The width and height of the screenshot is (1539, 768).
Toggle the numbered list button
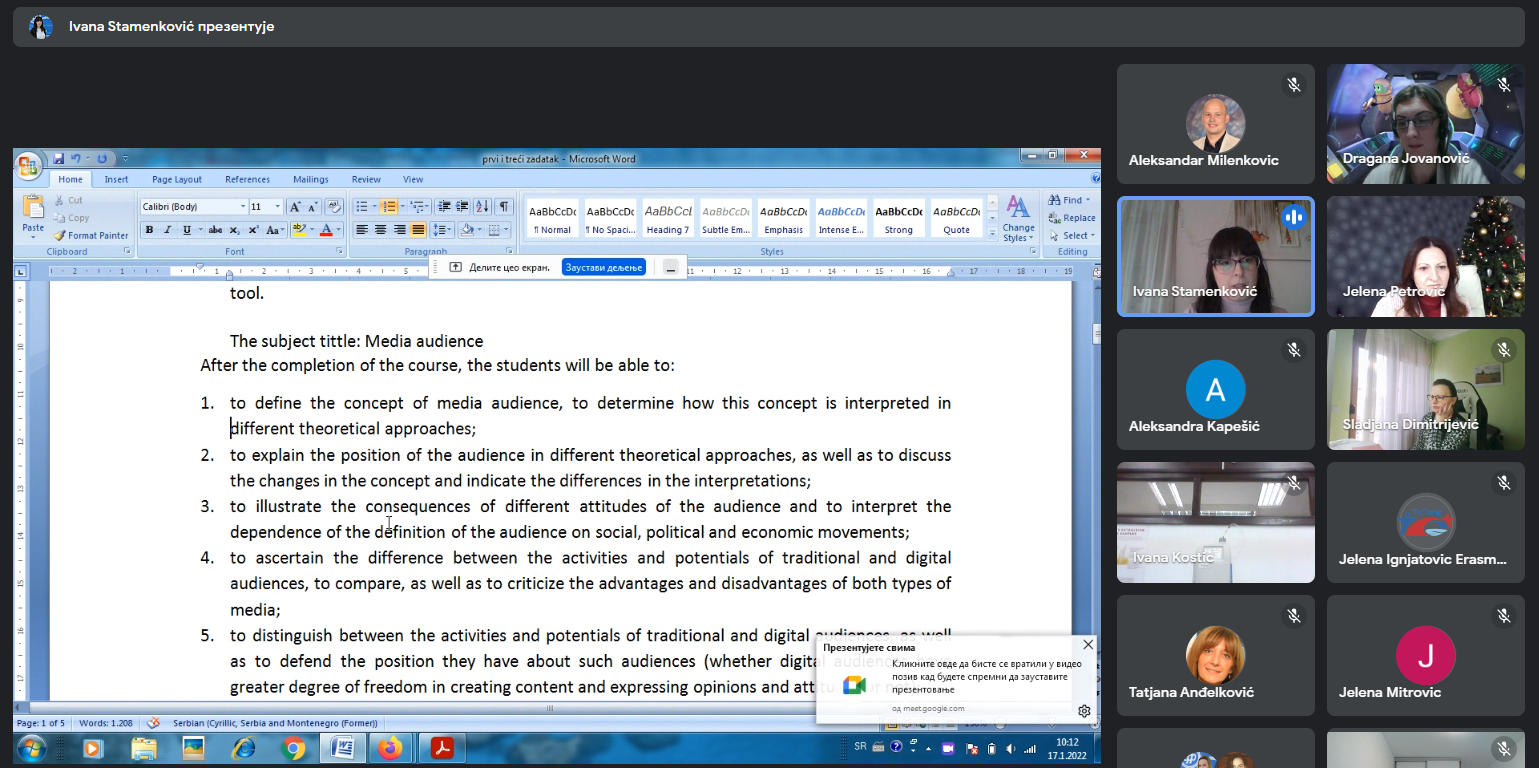[389, 207]
